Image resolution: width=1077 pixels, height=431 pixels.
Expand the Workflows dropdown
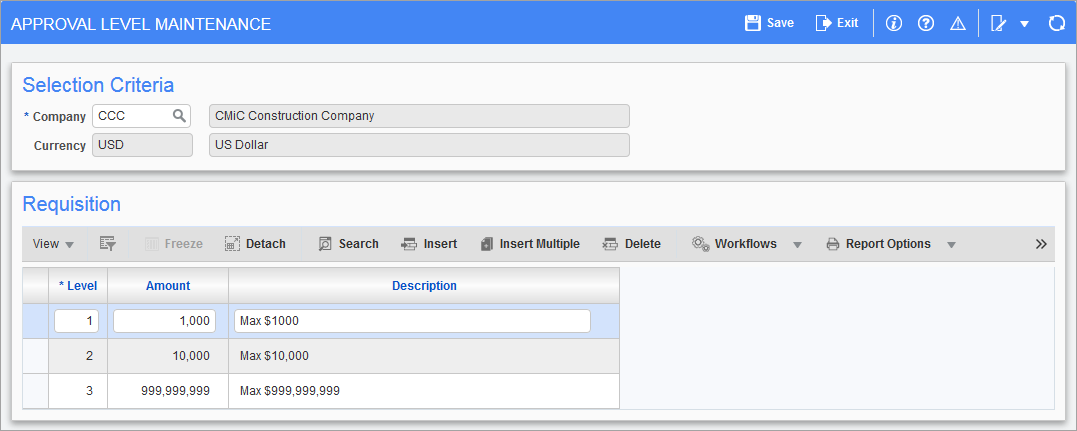797,245
